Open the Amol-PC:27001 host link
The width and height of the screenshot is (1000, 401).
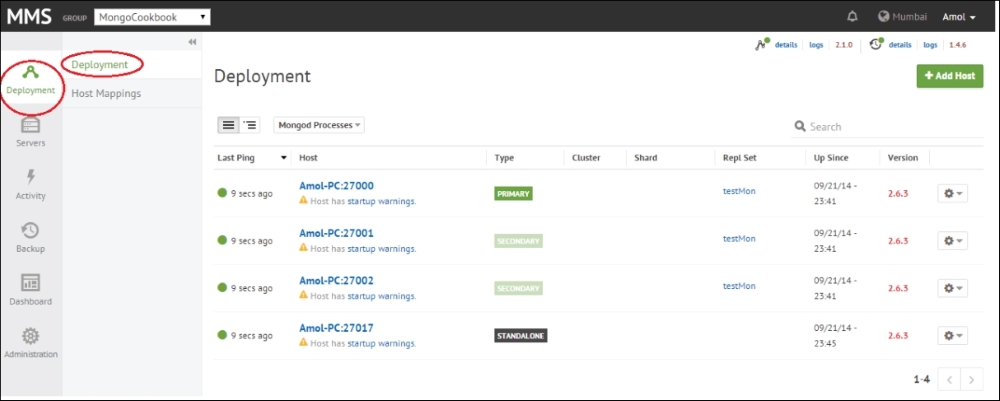point(336,233)
